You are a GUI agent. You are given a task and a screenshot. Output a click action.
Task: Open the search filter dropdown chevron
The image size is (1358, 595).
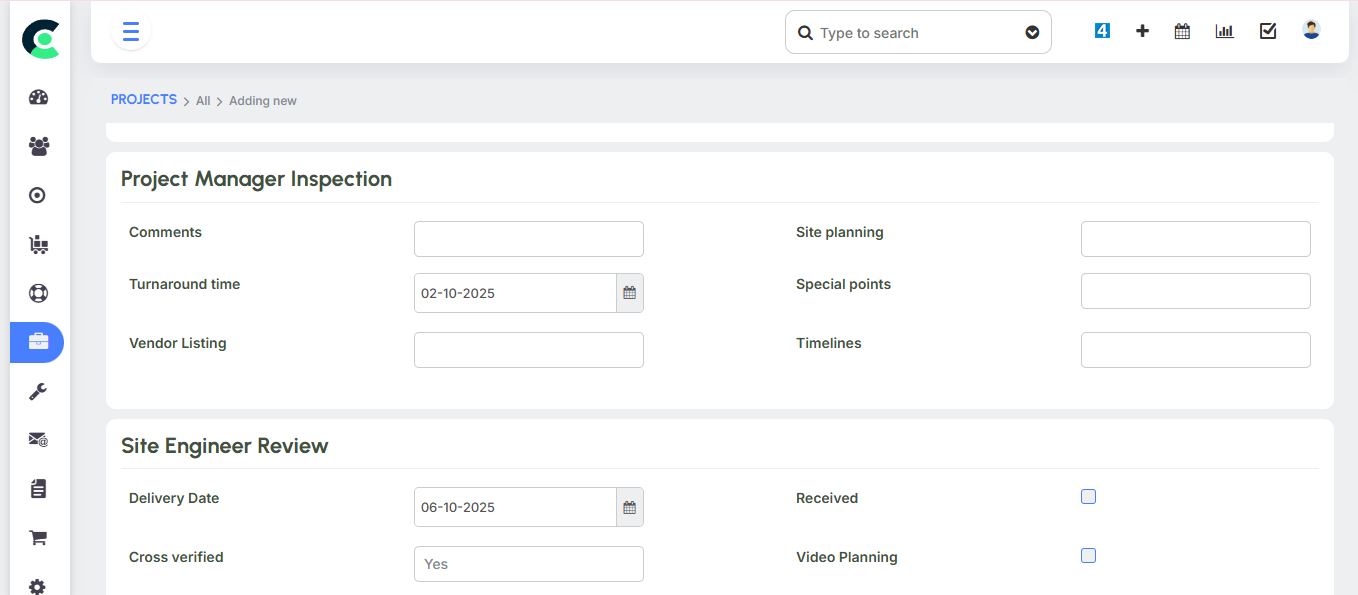coord(1032,32)
